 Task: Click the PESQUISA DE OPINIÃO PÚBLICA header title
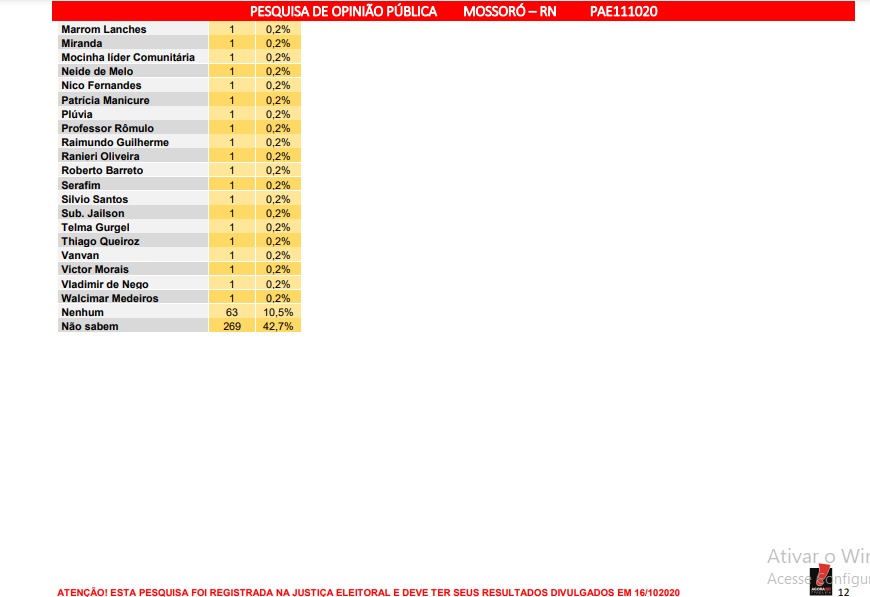pyautogui.click(x=343, y=12)
